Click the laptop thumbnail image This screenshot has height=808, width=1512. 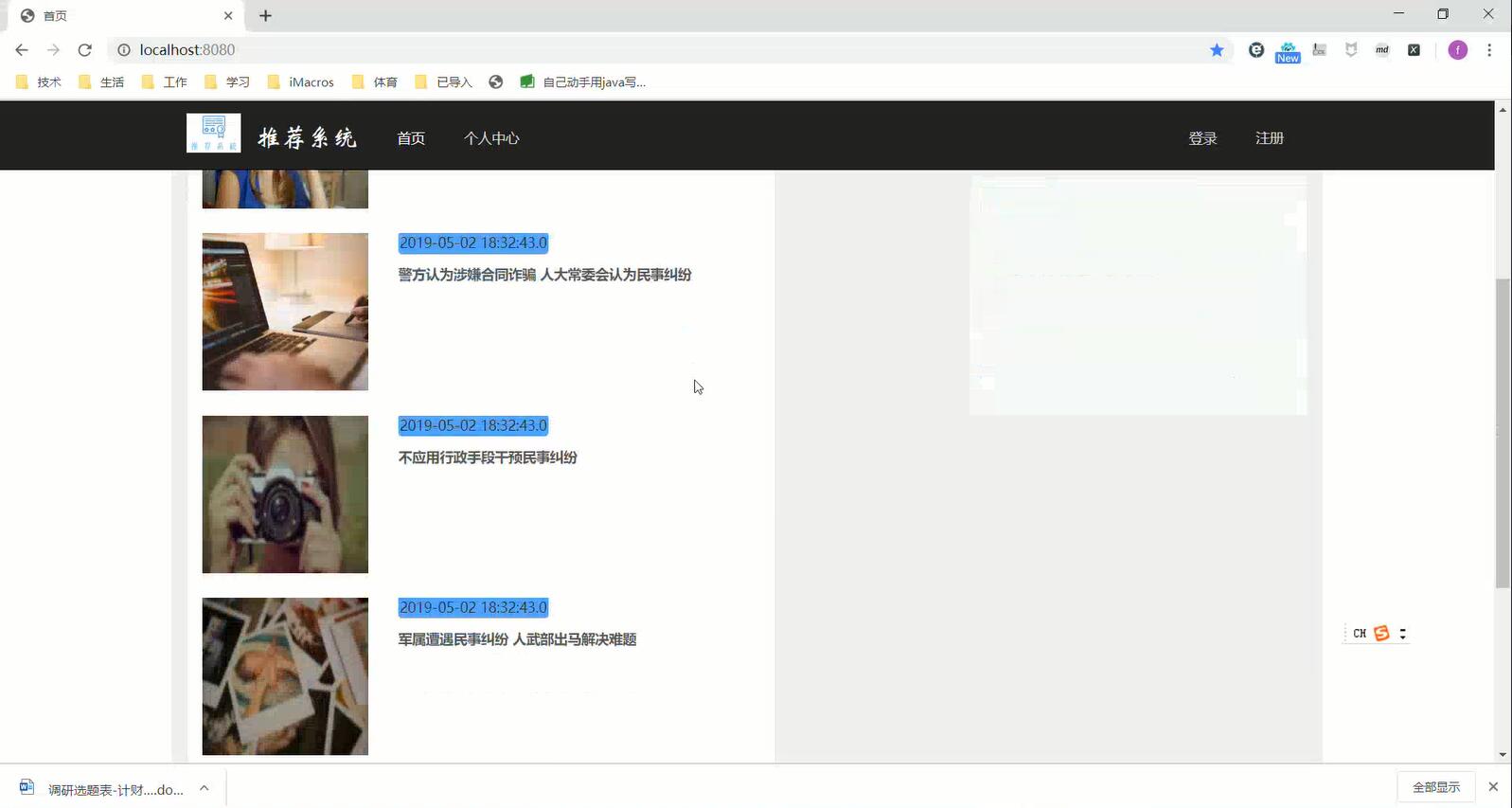coord(285,312)
